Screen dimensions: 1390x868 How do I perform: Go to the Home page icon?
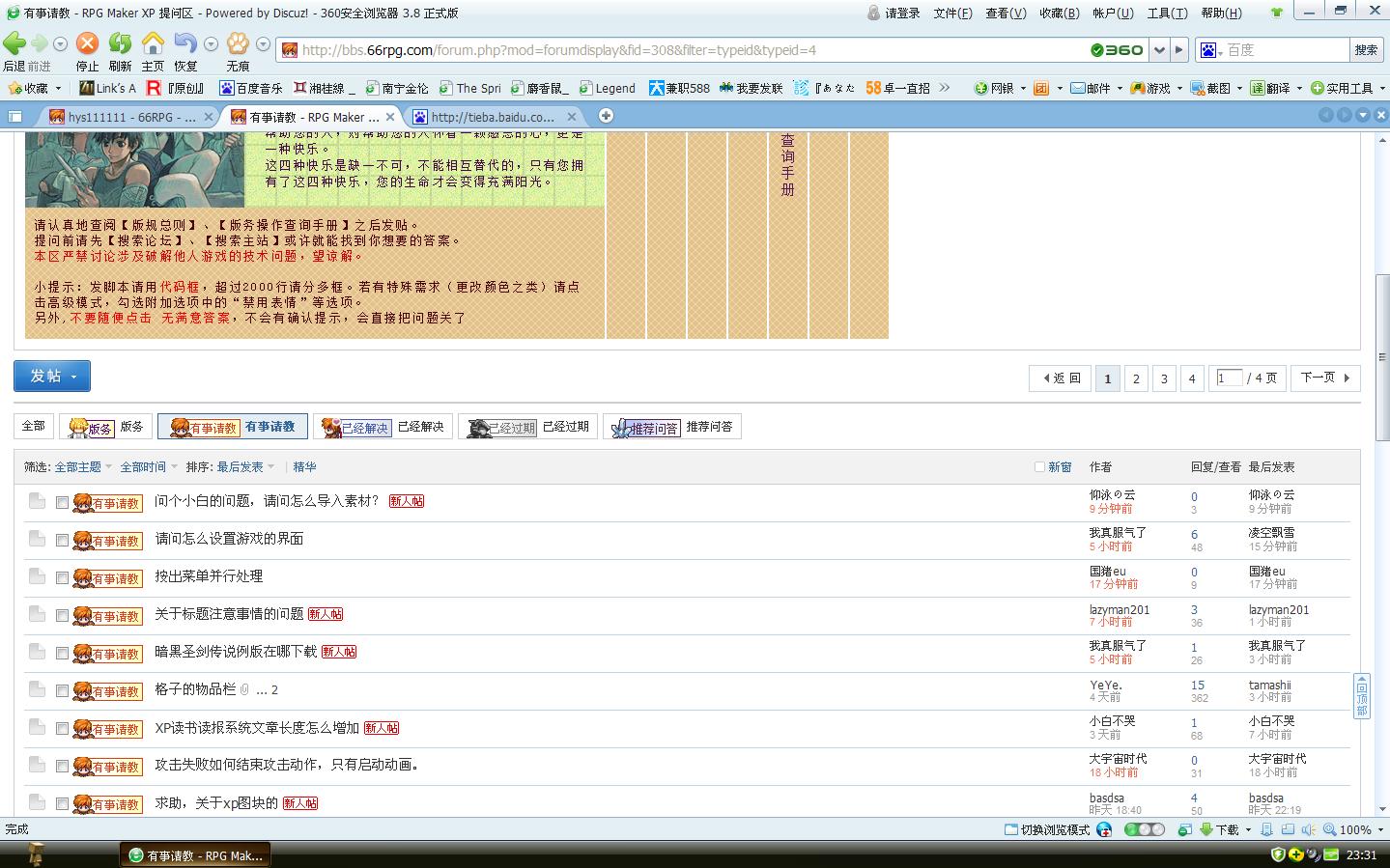[x=153, y=43]
